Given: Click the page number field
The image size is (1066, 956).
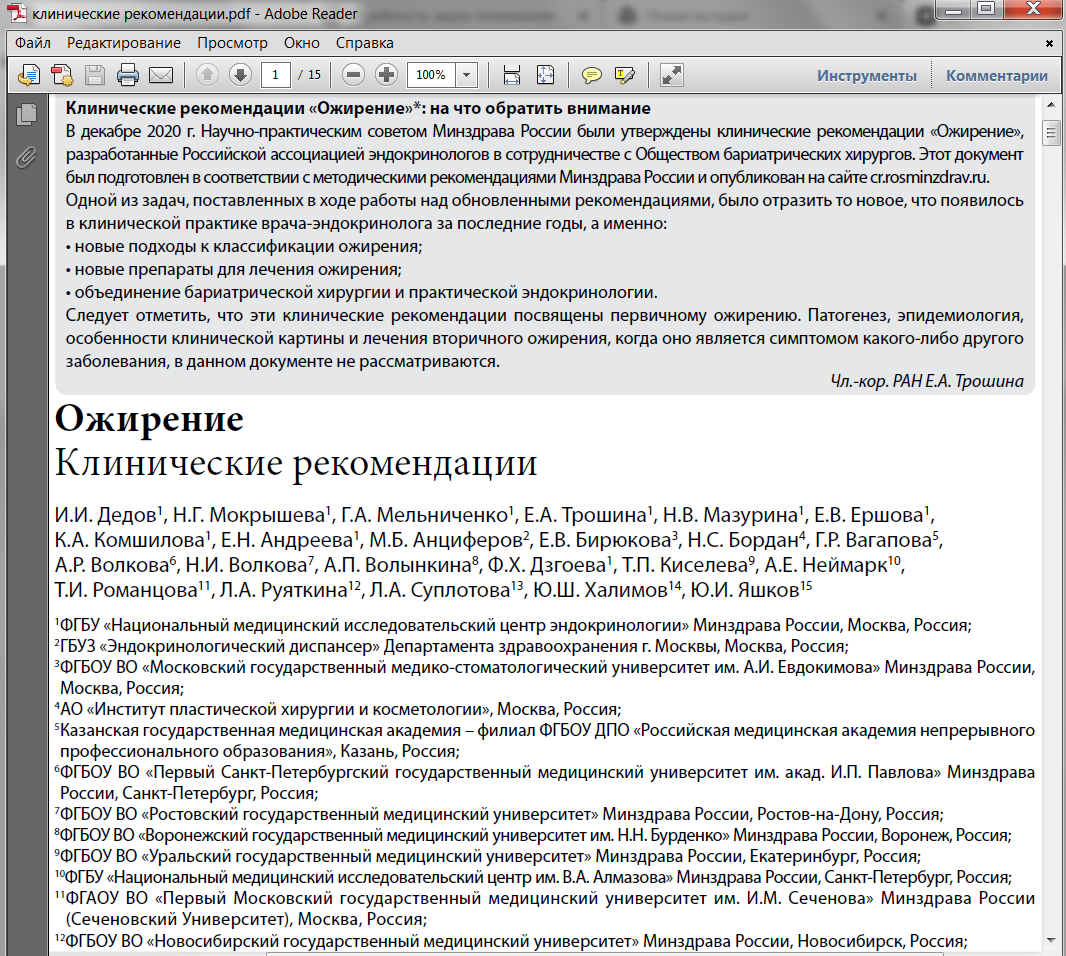Looking at the screenshot, I should 275,75.
